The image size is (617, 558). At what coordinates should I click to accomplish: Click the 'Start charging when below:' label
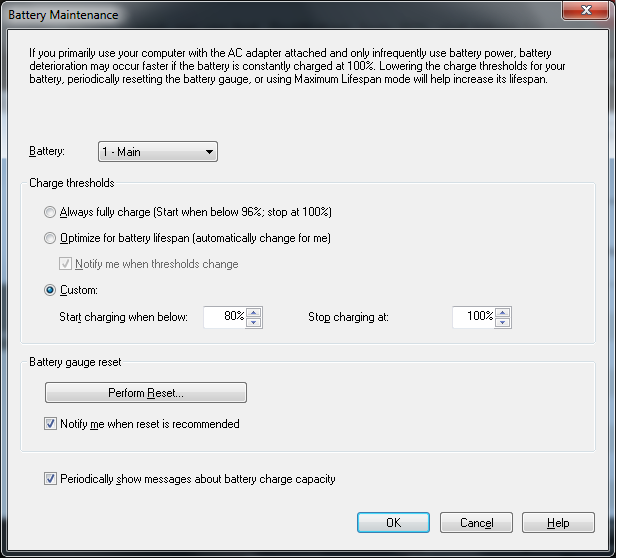tap(123, 317)
